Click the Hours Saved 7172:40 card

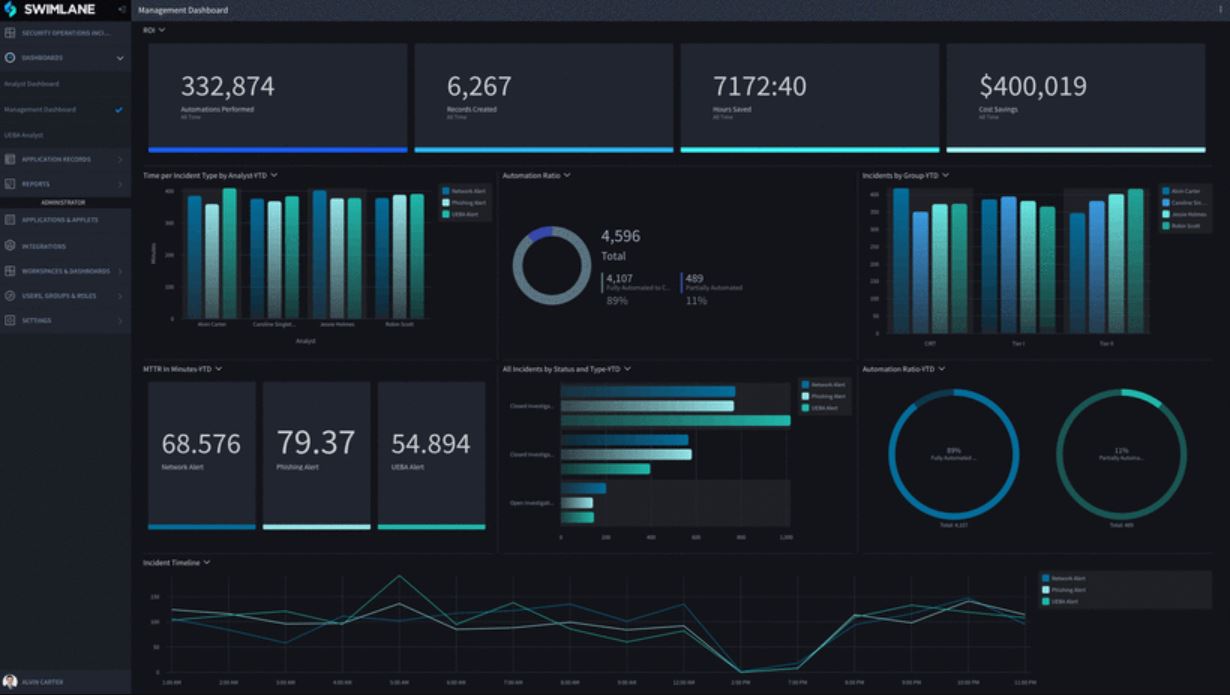[x=810, y=97]
